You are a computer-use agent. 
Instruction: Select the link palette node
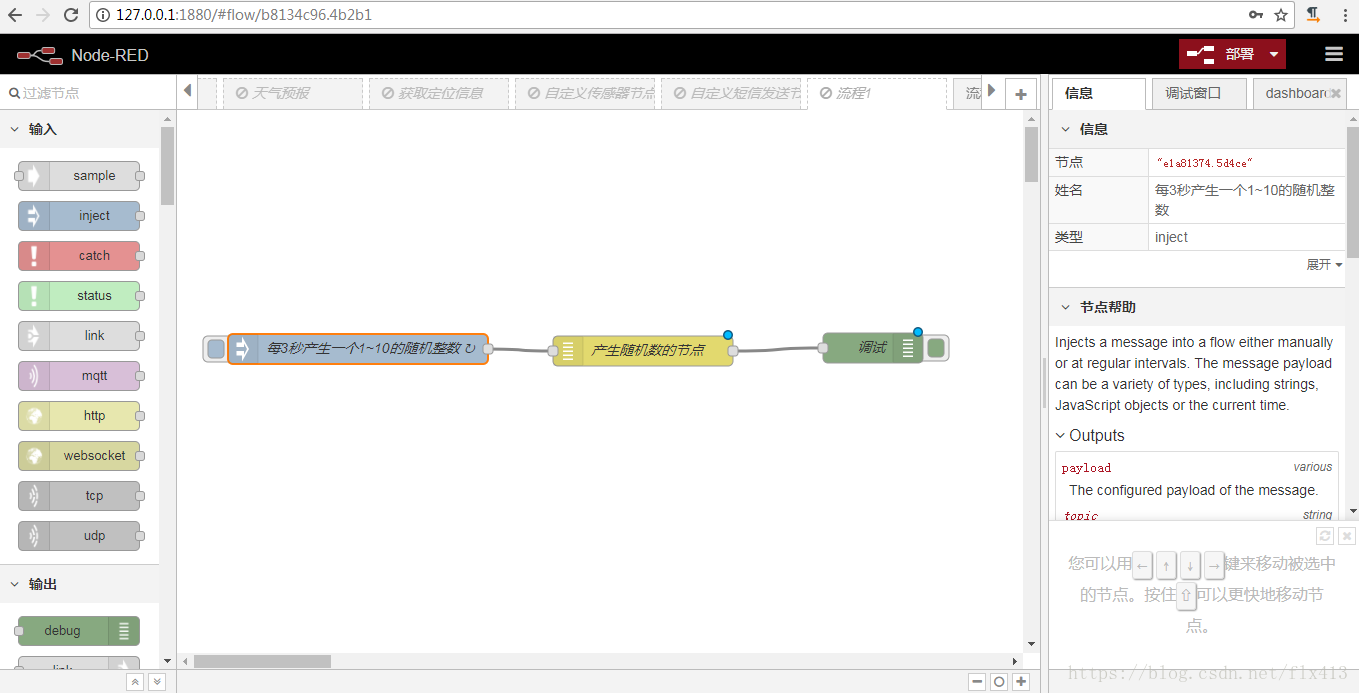pyautogui.click(x=79, y=336)
